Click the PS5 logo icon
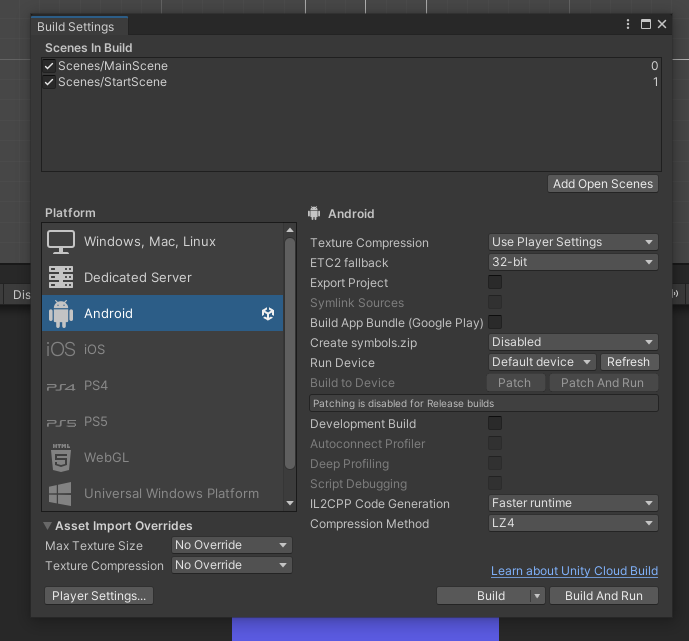Image resolution: width=689 pixels, height=641 pixels. [x=61, y=423]
